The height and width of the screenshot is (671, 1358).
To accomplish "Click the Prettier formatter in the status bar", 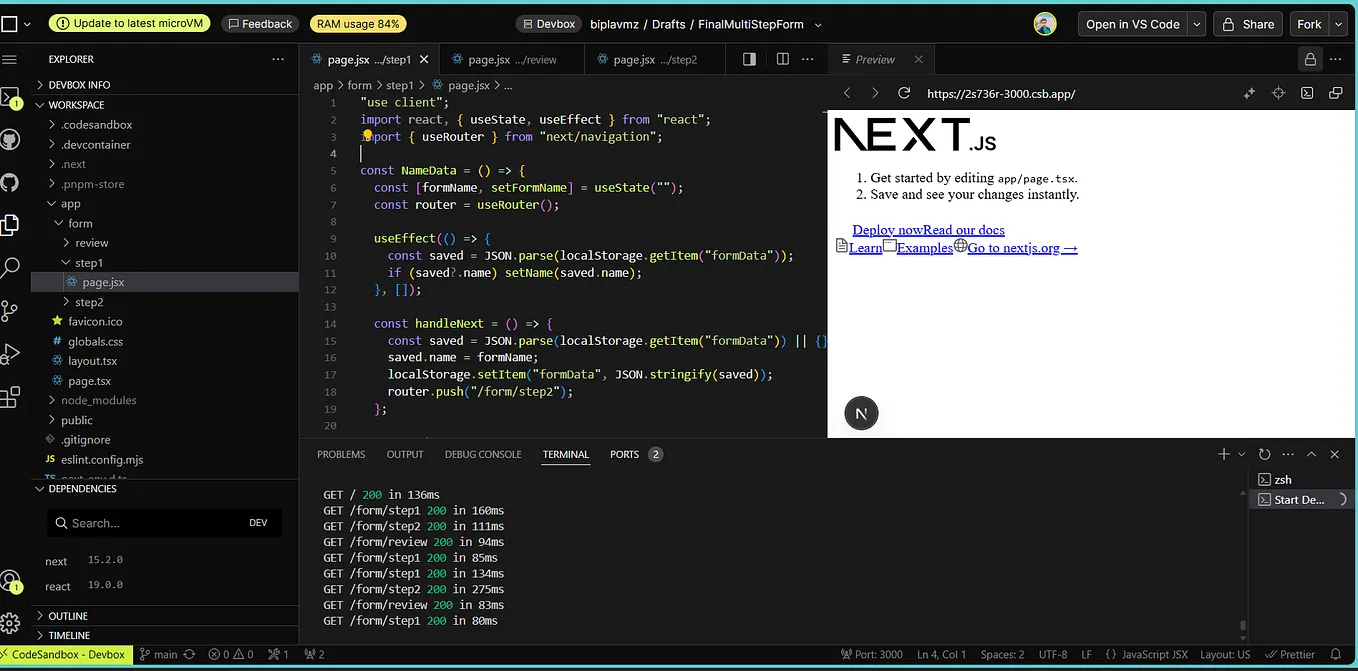I will tap(1290, 654).
